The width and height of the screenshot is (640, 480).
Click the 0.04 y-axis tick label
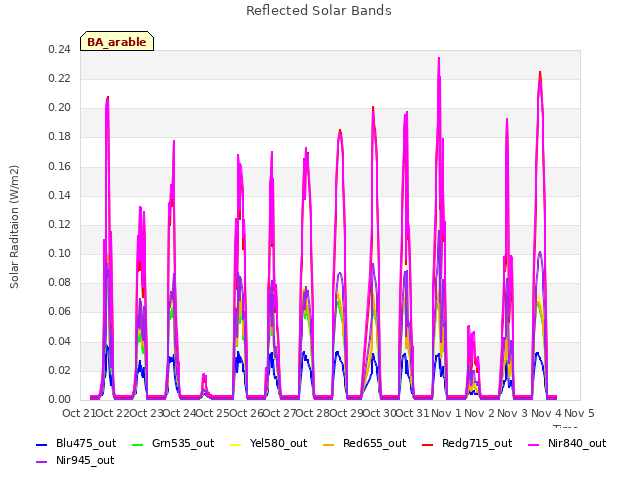point(59,341)
